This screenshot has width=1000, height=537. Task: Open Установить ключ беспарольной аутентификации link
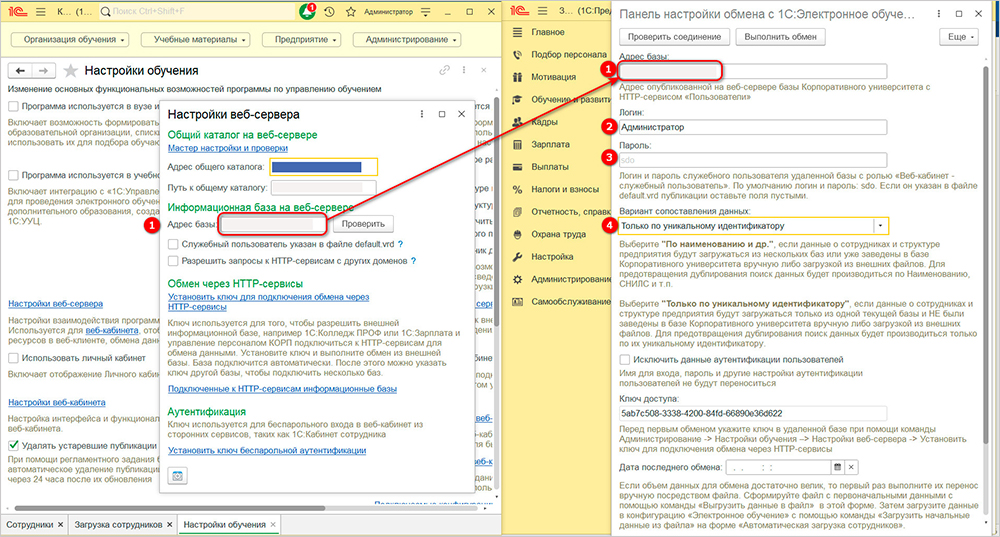point(267,450)
